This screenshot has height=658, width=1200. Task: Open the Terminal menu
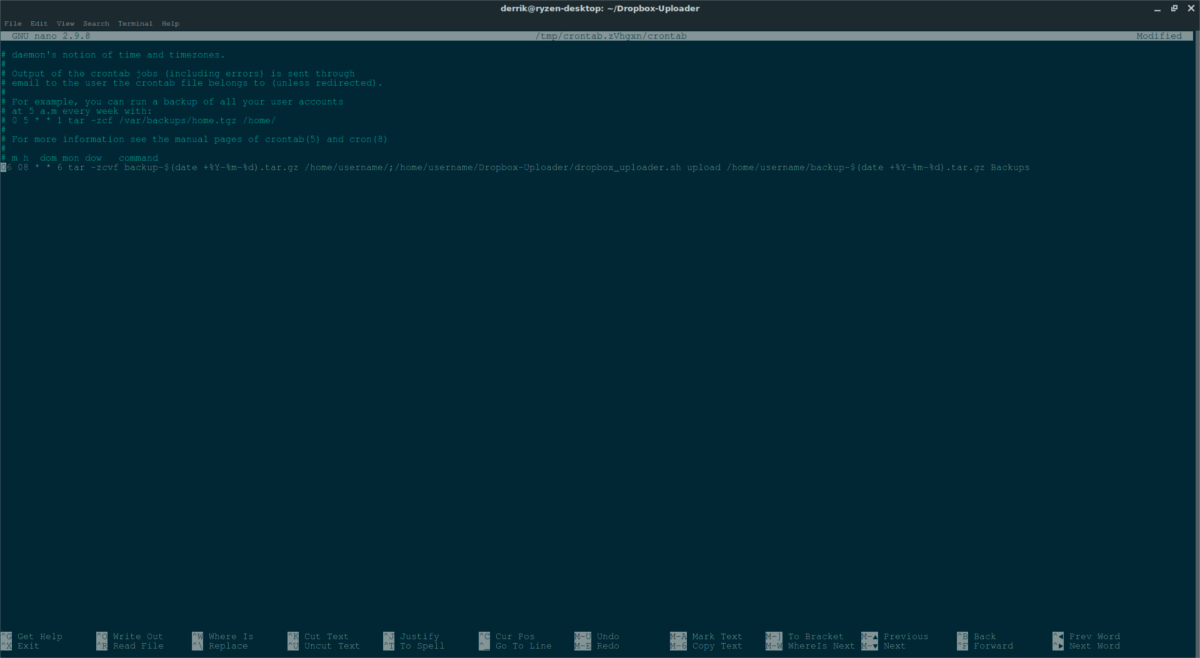click(x=135, y=23)
